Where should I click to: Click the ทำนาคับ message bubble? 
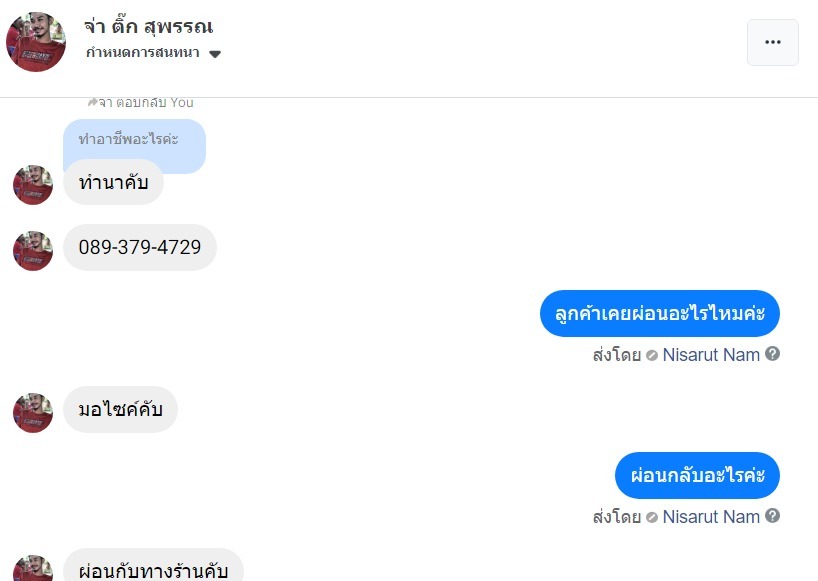(113, 183)
